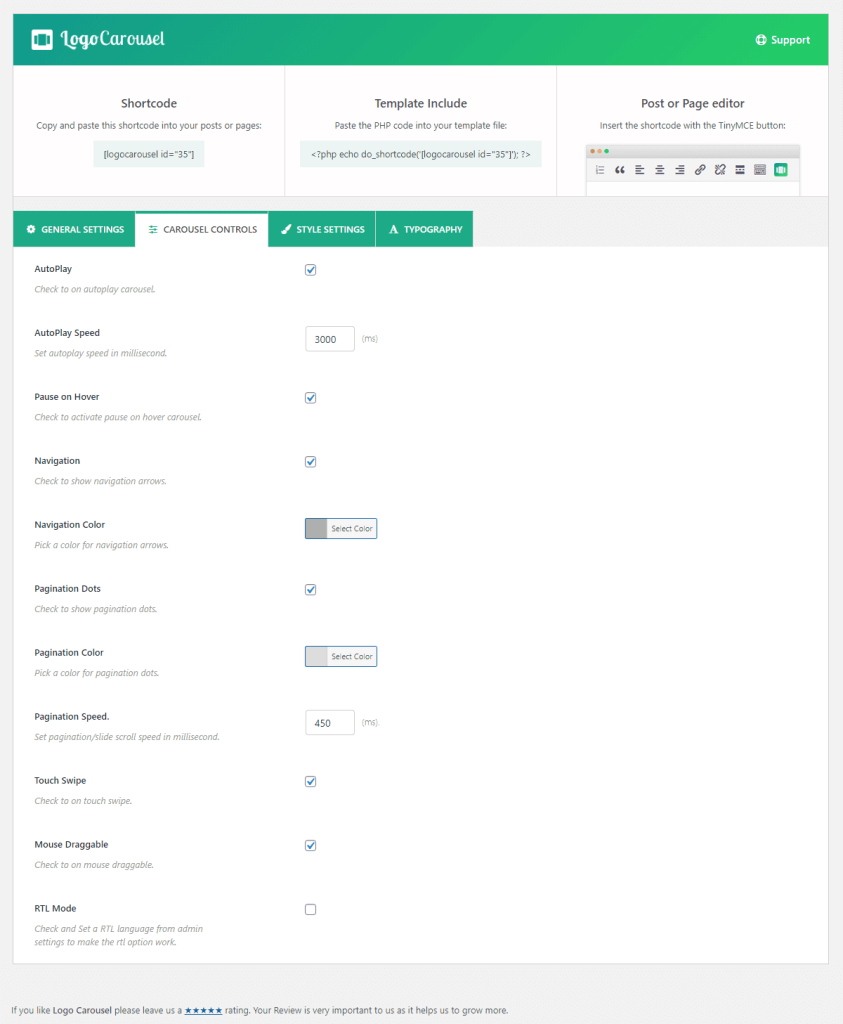843x1024 pixels.
Task: Click the Read More tag icon in TinyMCE
Action: [x=739, y=170]
